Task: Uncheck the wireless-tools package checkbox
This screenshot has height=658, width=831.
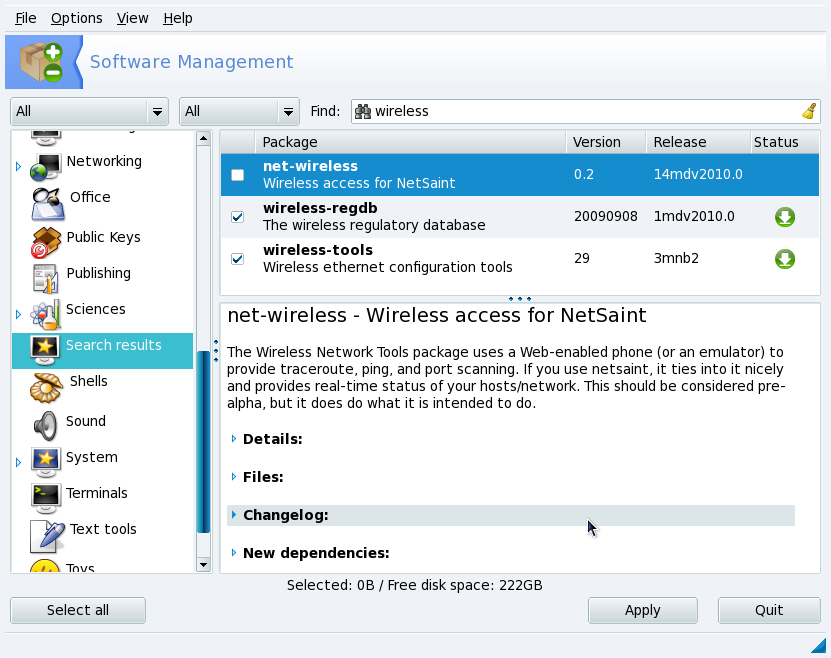Action: pyautogui.click(x=237, y=259)
